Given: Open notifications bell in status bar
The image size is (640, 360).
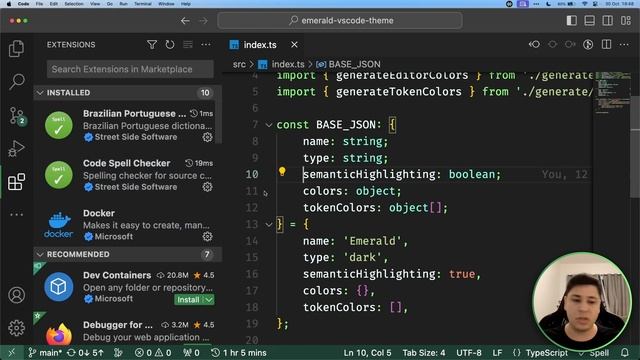Looking at the screenshot, I should (x=624, y=353).
